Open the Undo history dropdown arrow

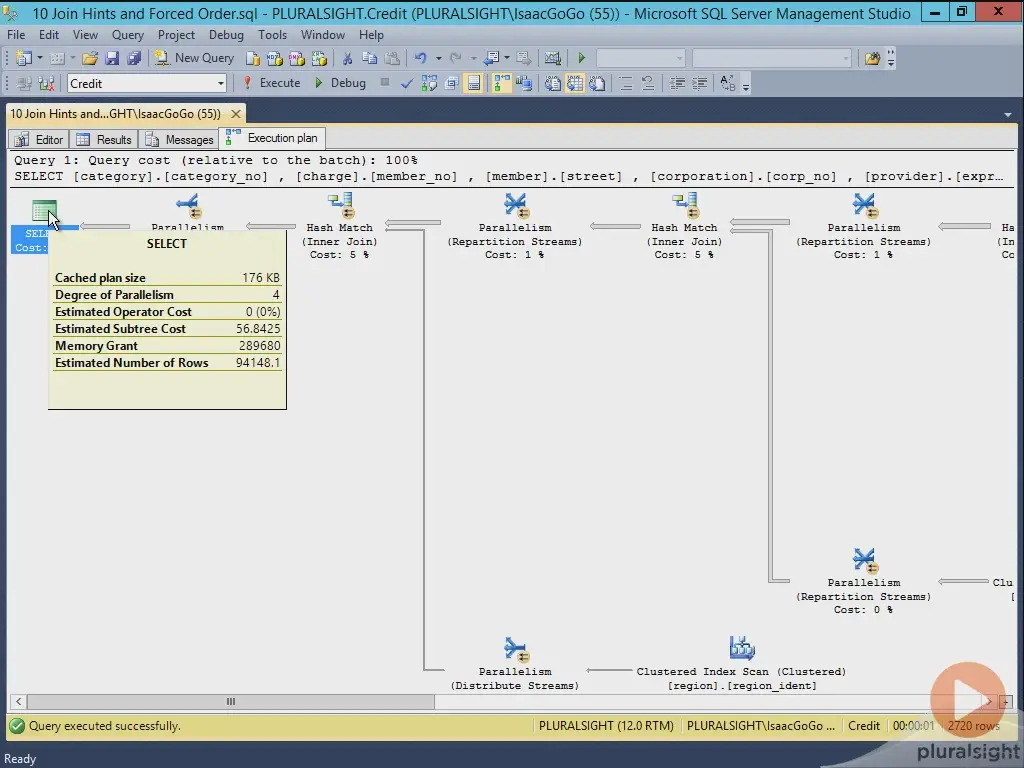point(439,57)
